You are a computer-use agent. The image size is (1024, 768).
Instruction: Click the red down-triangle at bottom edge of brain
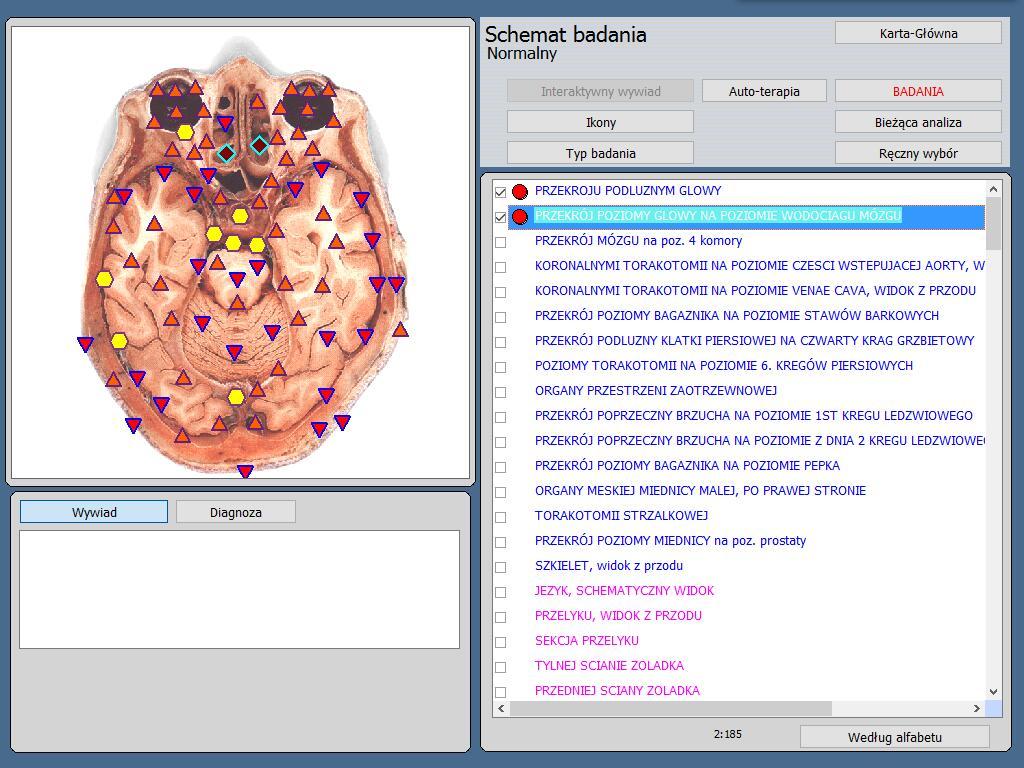click(x=245, y=471)
